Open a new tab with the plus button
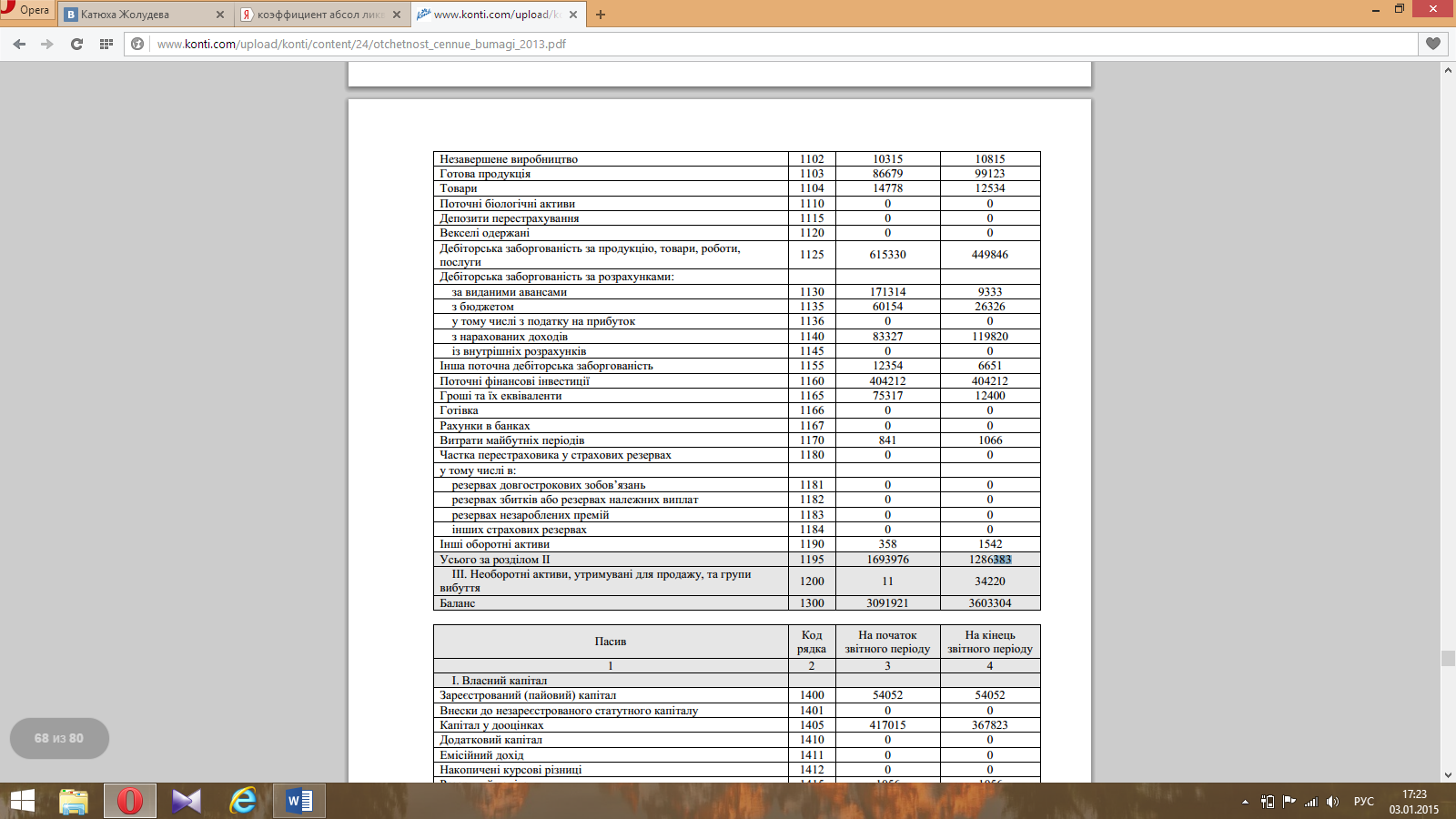This screenshot has height=819, width=1456. (x=600, y=15)
